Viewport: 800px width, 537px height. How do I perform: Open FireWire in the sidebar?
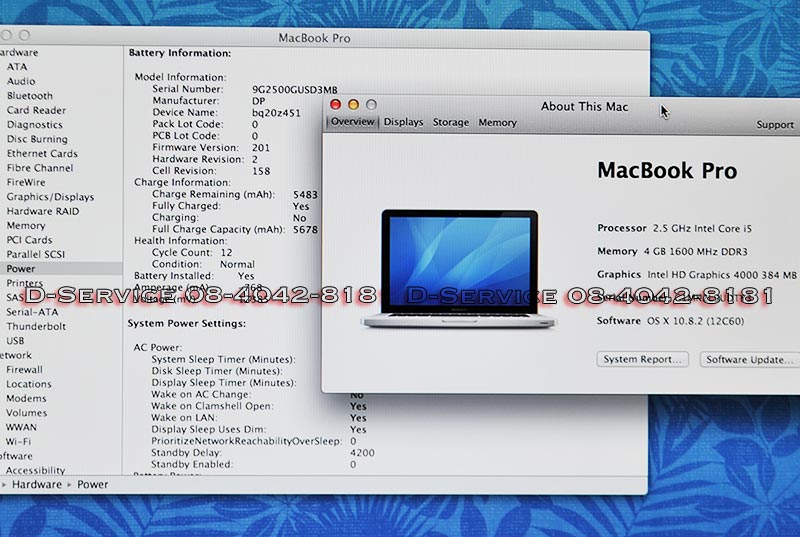click(26, 182)
